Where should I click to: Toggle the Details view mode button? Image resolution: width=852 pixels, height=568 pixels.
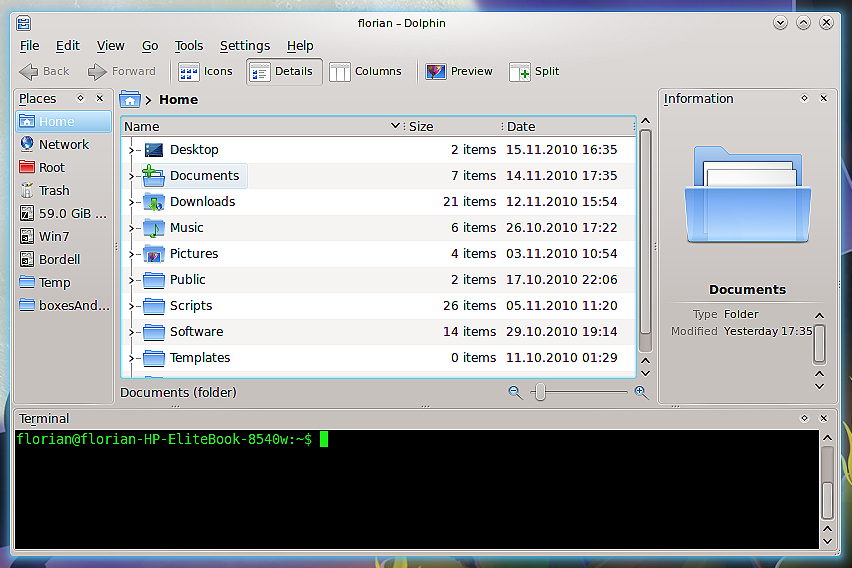coord(284,71)
